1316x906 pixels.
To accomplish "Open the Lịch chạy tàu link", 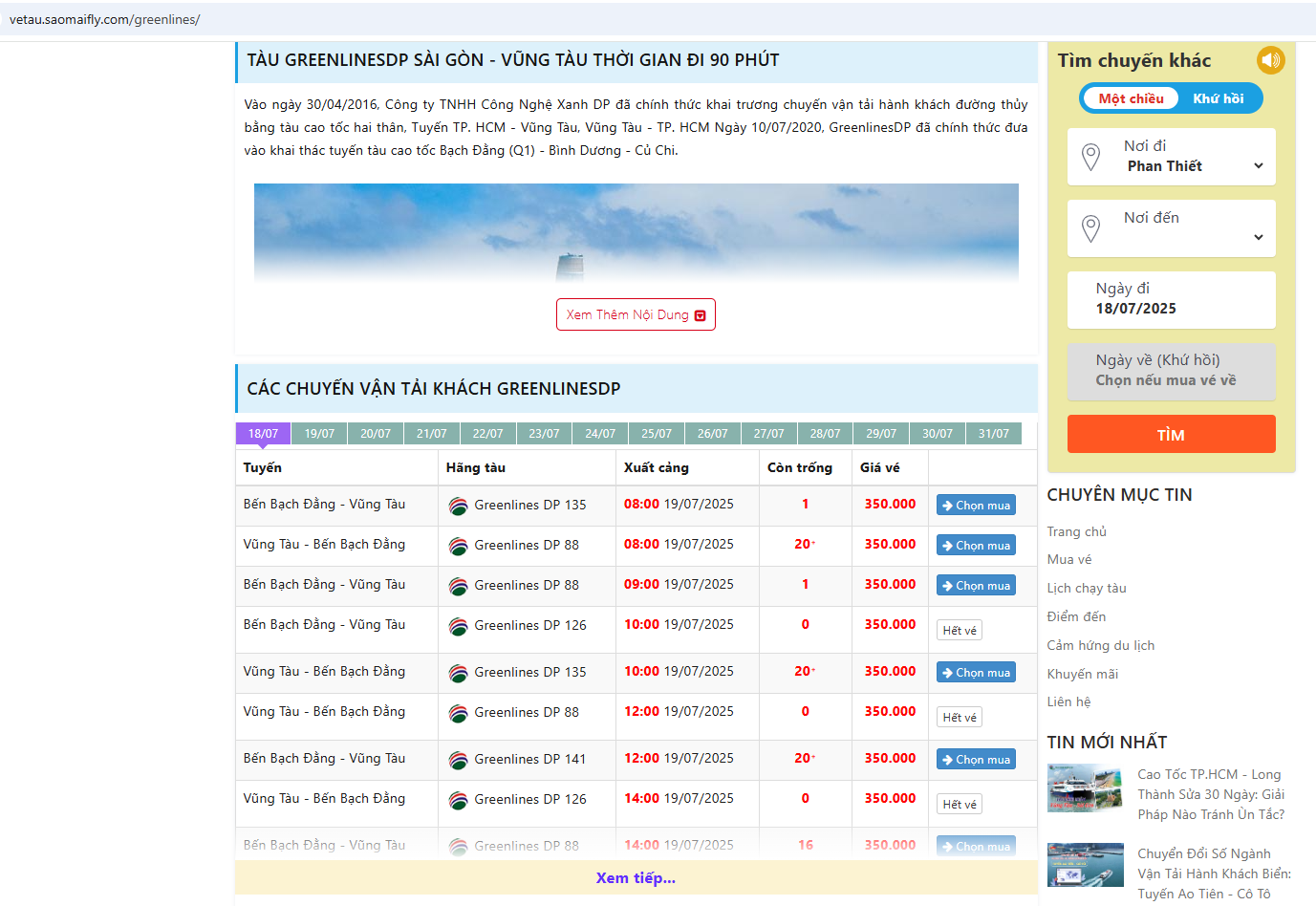I will coord(1087,589).
